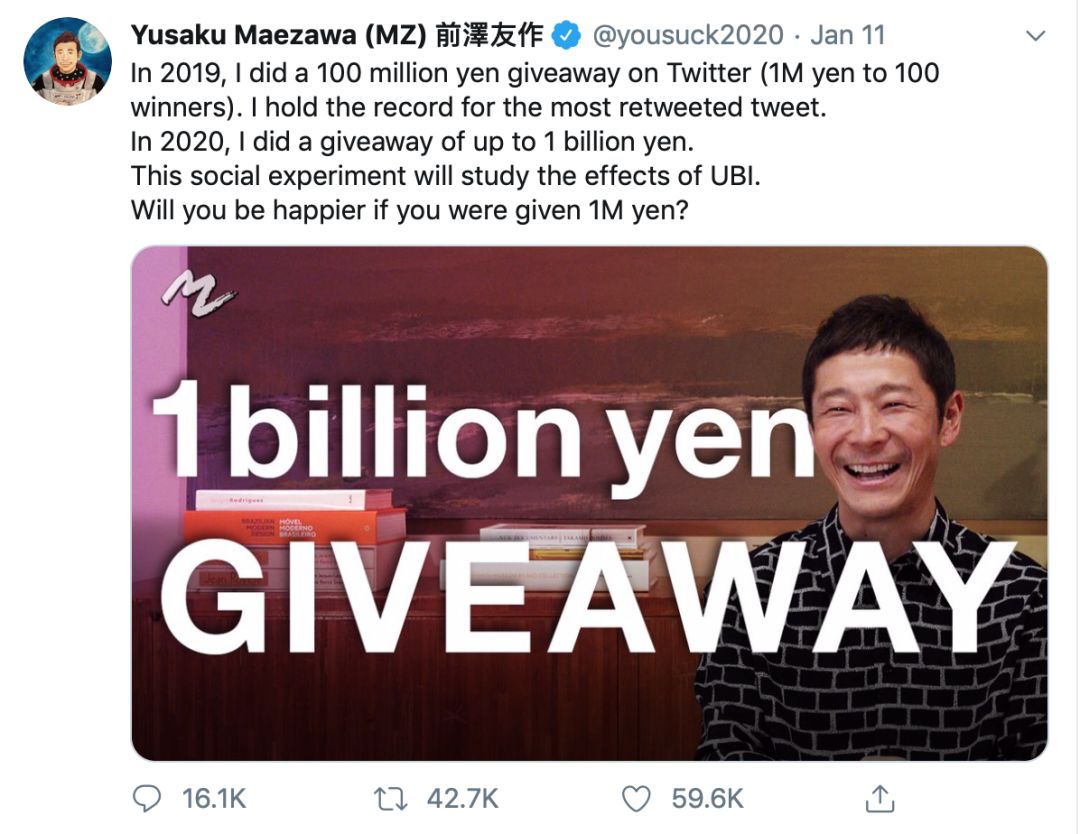This screenshot has width=1080, height=834.
Task: Open Yusaku Maezawa's profile avatar
Action: 67,61
